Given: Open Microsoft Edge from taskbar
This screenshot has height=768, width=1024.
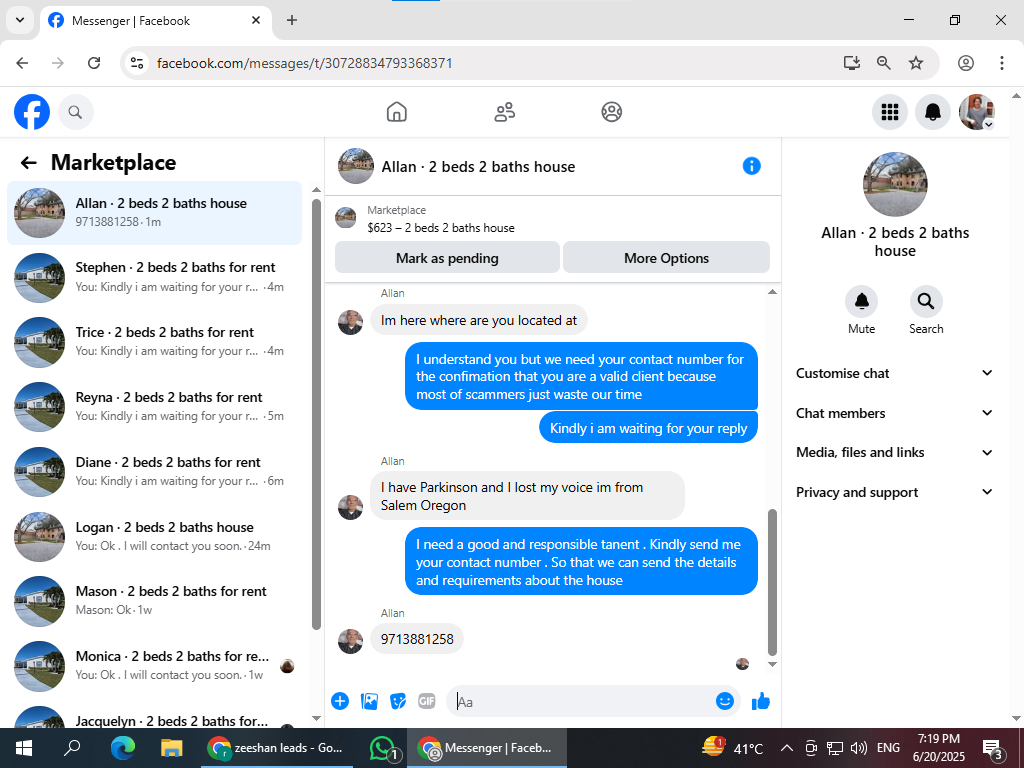Looking at the screenshot, I should tap(121, 748).
